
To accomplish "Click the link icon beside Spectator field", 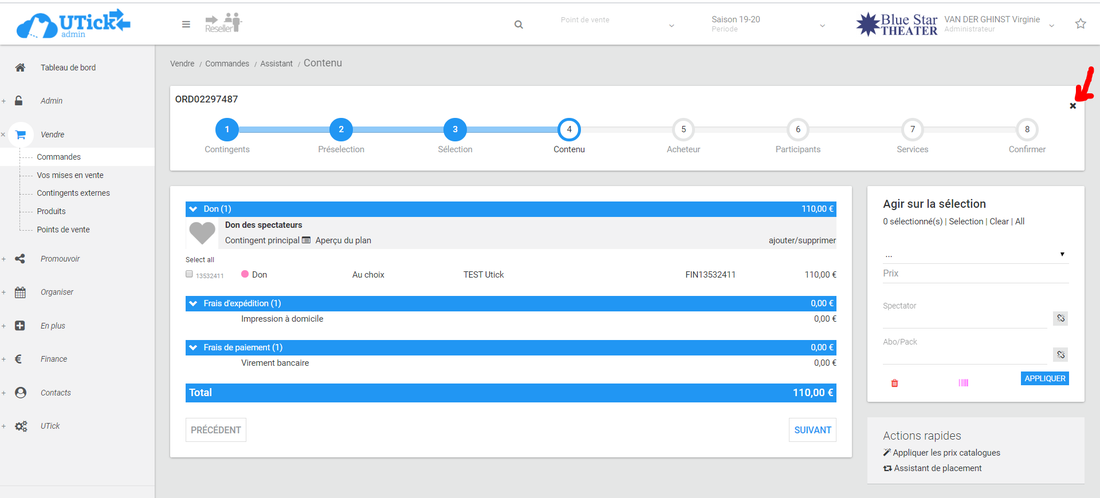I will [1061, 318].
